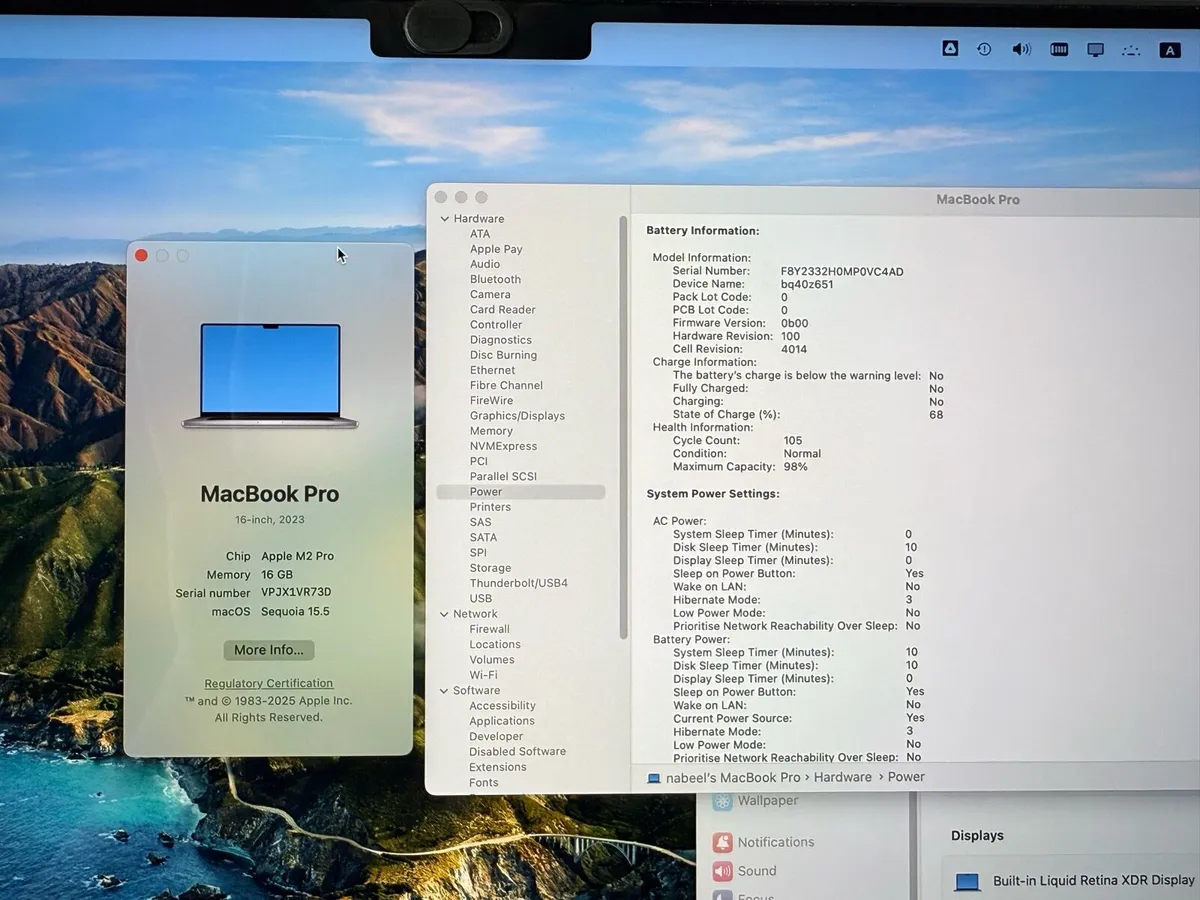Open the volume control in the menu bar
This screenshot has width=1200, height=900.
pos(1021,49)
